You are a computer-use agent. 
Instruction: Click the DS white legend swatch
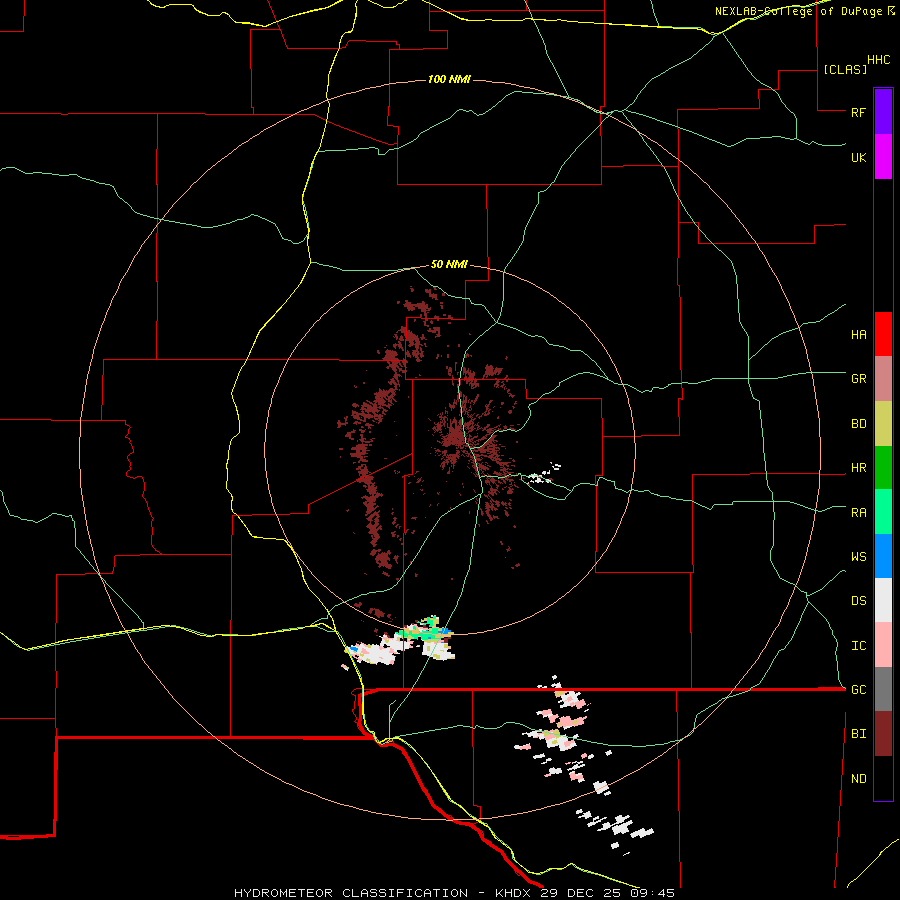883,600
